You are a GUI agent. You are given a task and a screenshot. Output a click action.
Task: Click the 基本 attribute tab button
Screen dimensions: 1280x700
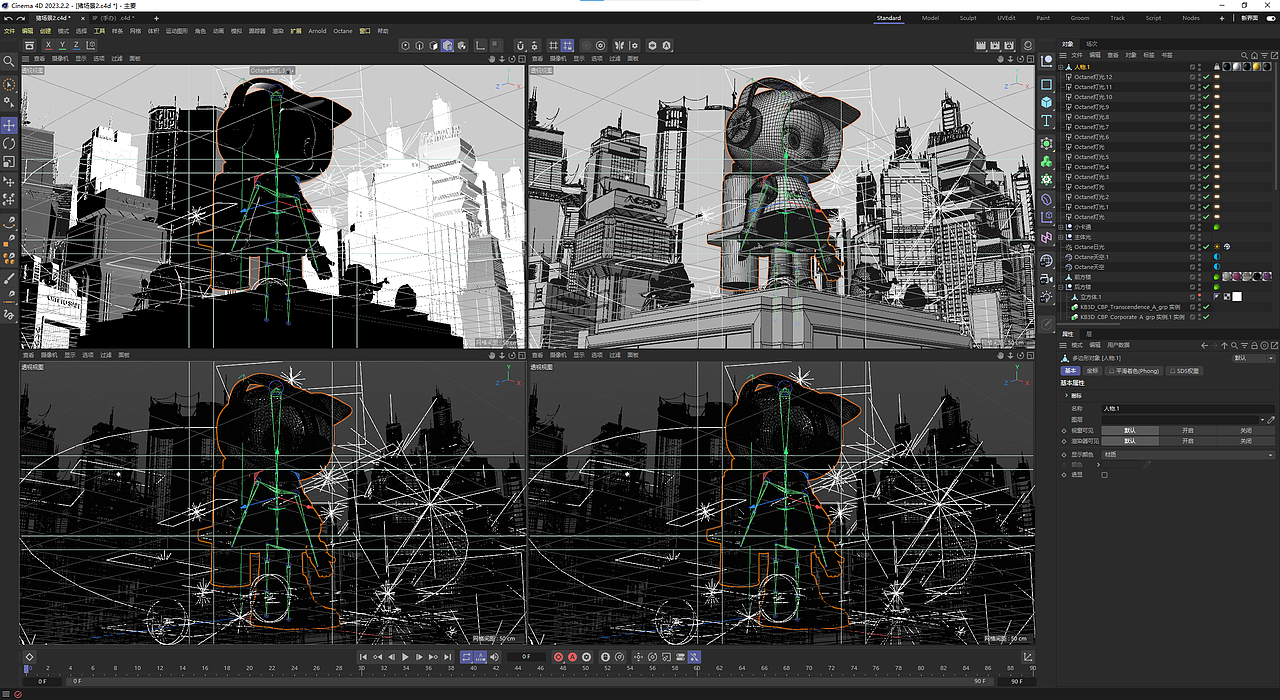(1070, 371)
